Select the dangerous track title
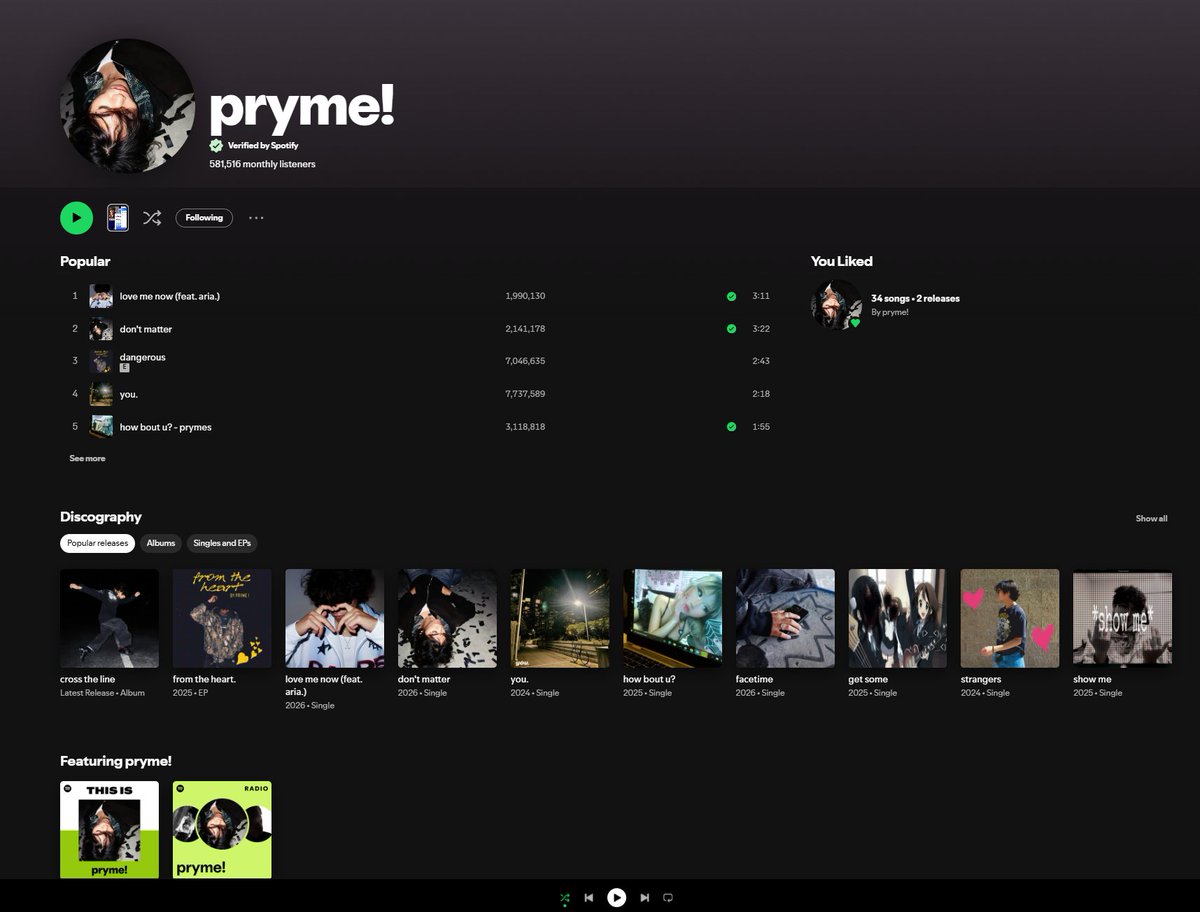This screenshot has height=912, width=1200. (143, 357)
